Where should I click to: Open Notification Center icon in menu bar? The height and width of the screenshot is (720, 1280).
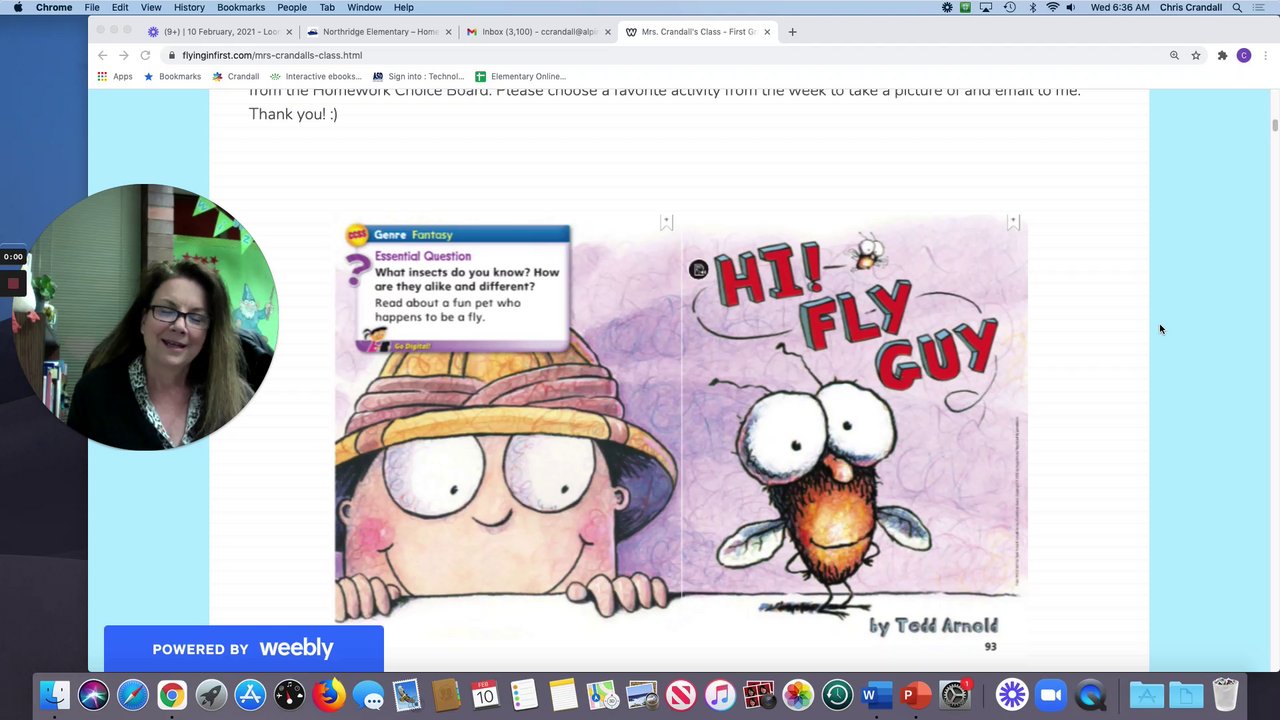[1261, 7]
